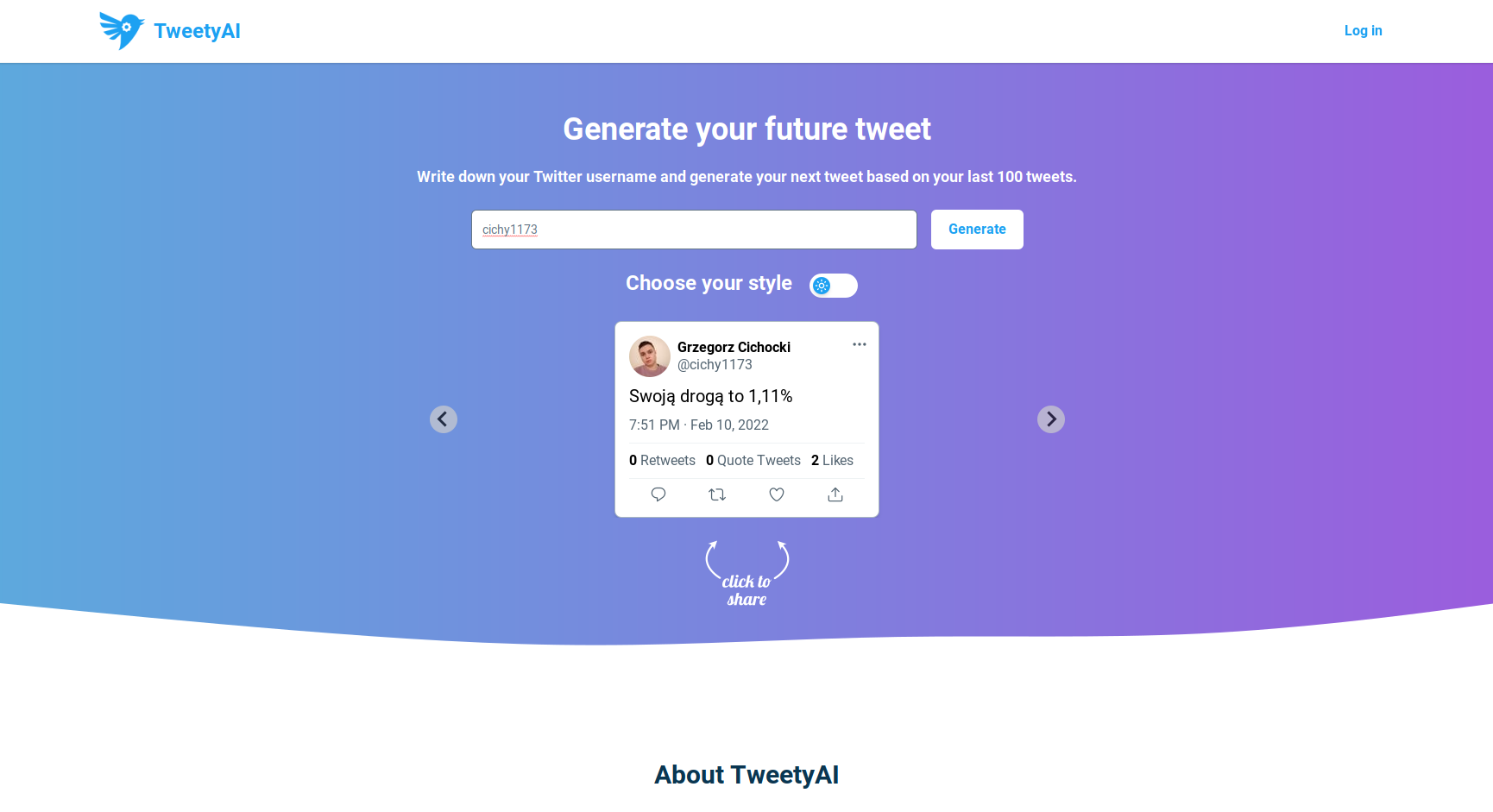Click the 2 Likes counter
This screenshot has height=812, width=1493.
pyautogui.click(x=831, y=460)
